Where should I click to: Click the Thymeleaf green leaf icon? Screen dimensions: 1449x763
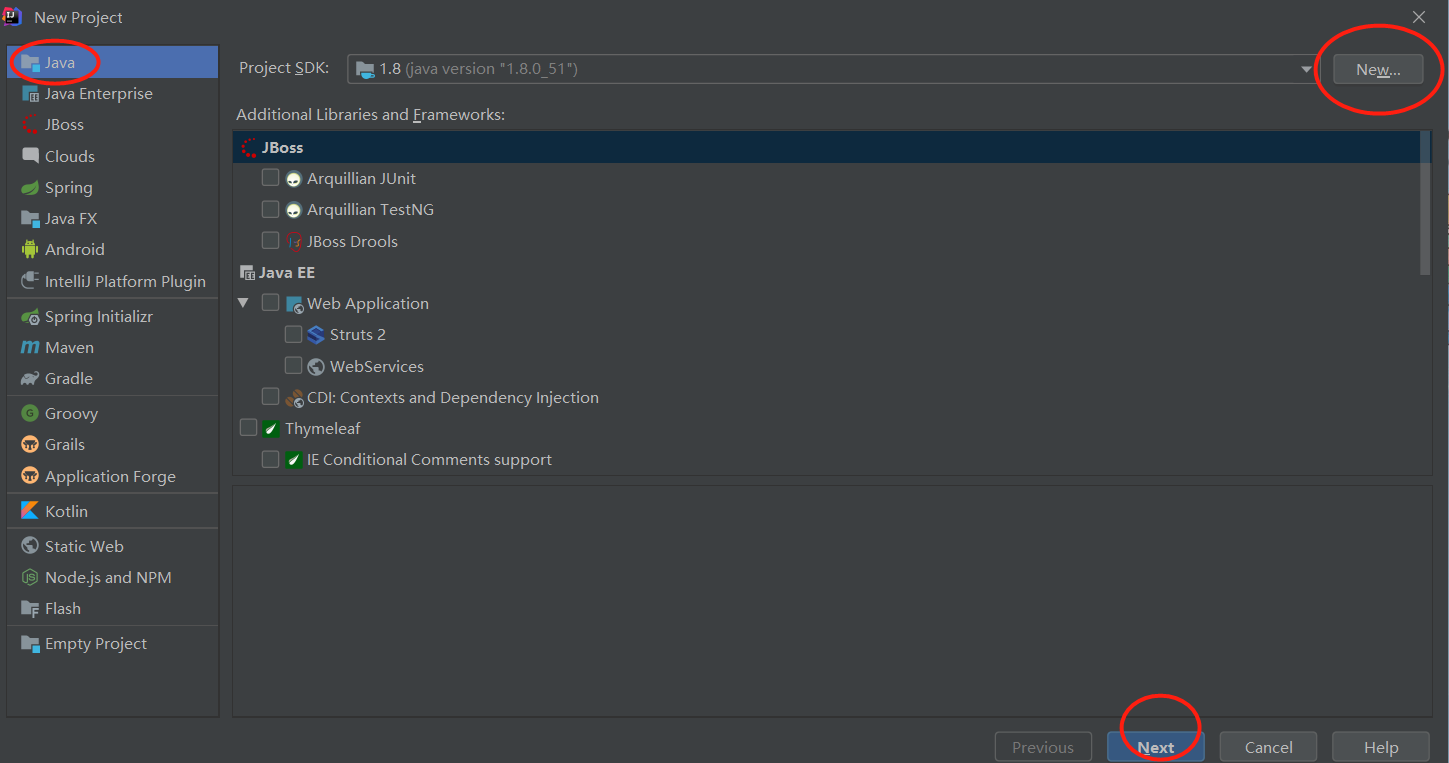coord(270,429)
